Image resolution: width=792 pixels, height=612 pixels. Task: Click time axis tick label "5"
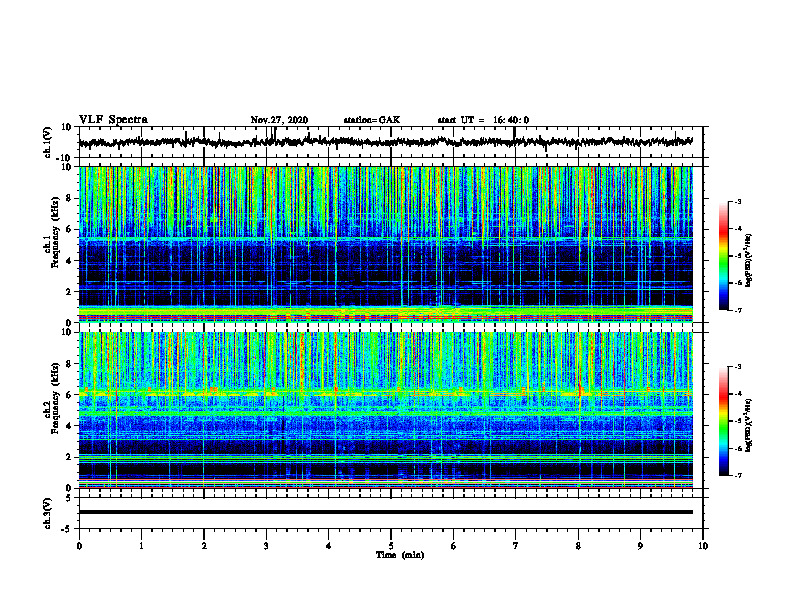click(x=391, y=546)
